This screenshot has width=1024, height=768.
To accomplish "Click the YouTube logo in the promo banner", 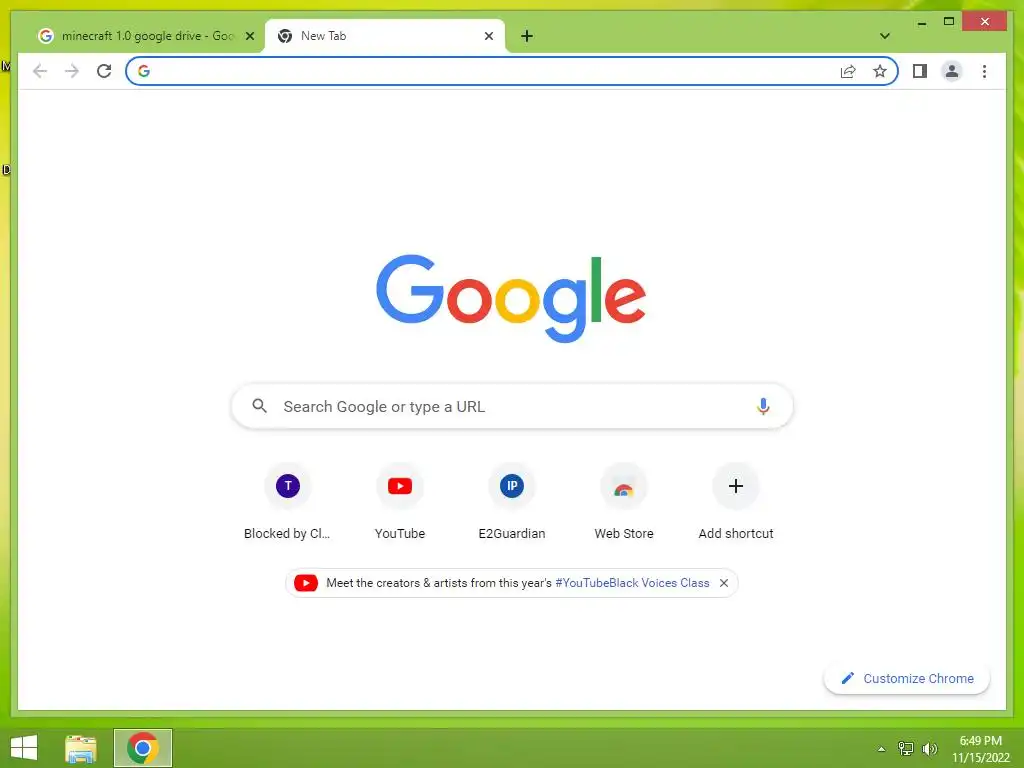I will click(306, 583).
